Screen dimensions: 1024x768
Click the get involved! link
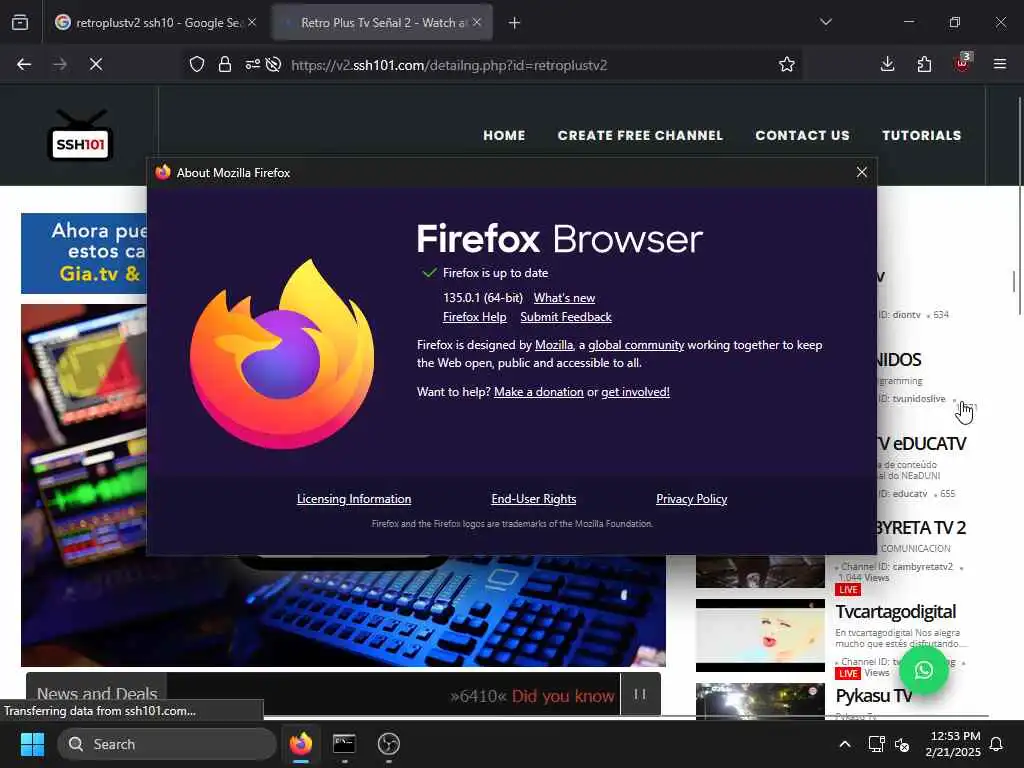pyautogui.click(x=635, y=392)
